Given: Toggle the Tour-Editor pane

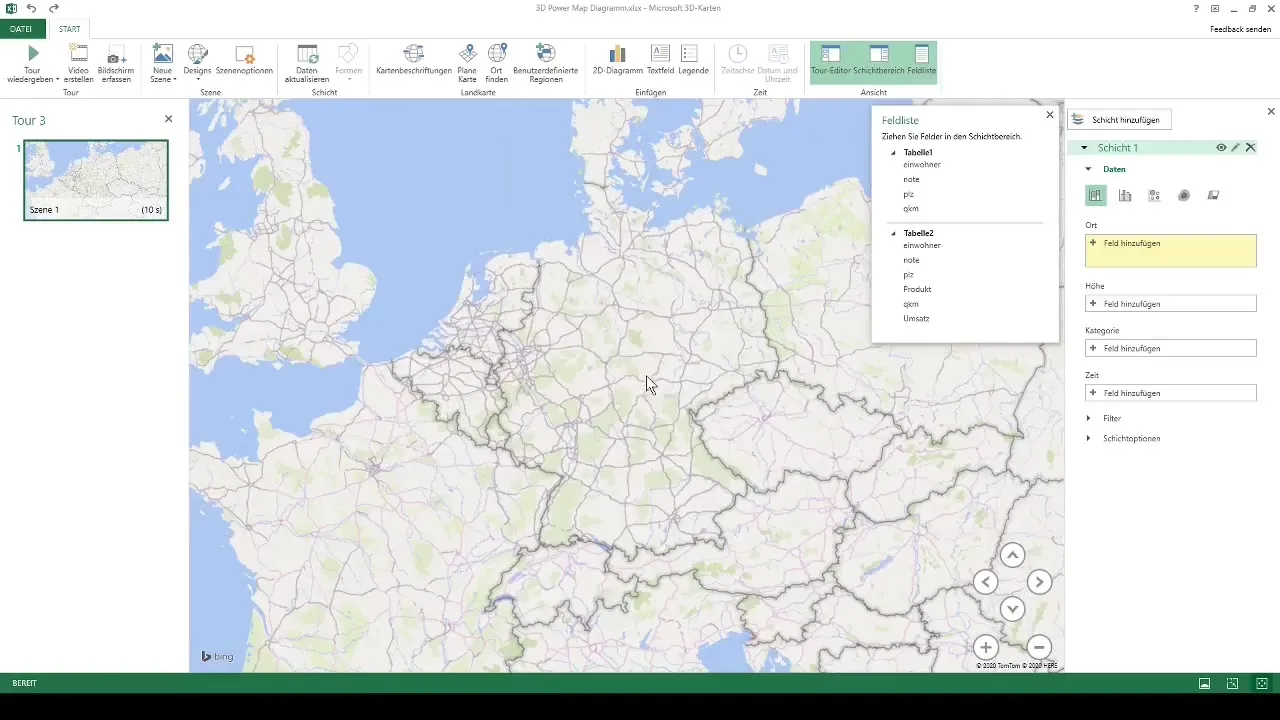Looking at the screenshot, I should (x=830, y=62).
